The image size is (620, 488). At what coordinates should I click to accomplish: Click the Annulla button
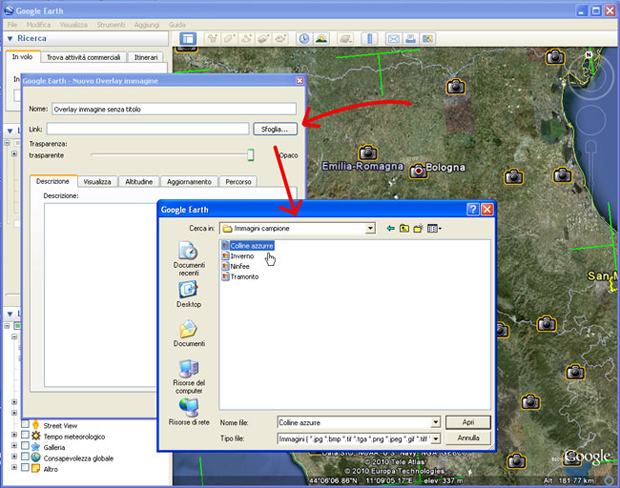click(x=468, y=438)
